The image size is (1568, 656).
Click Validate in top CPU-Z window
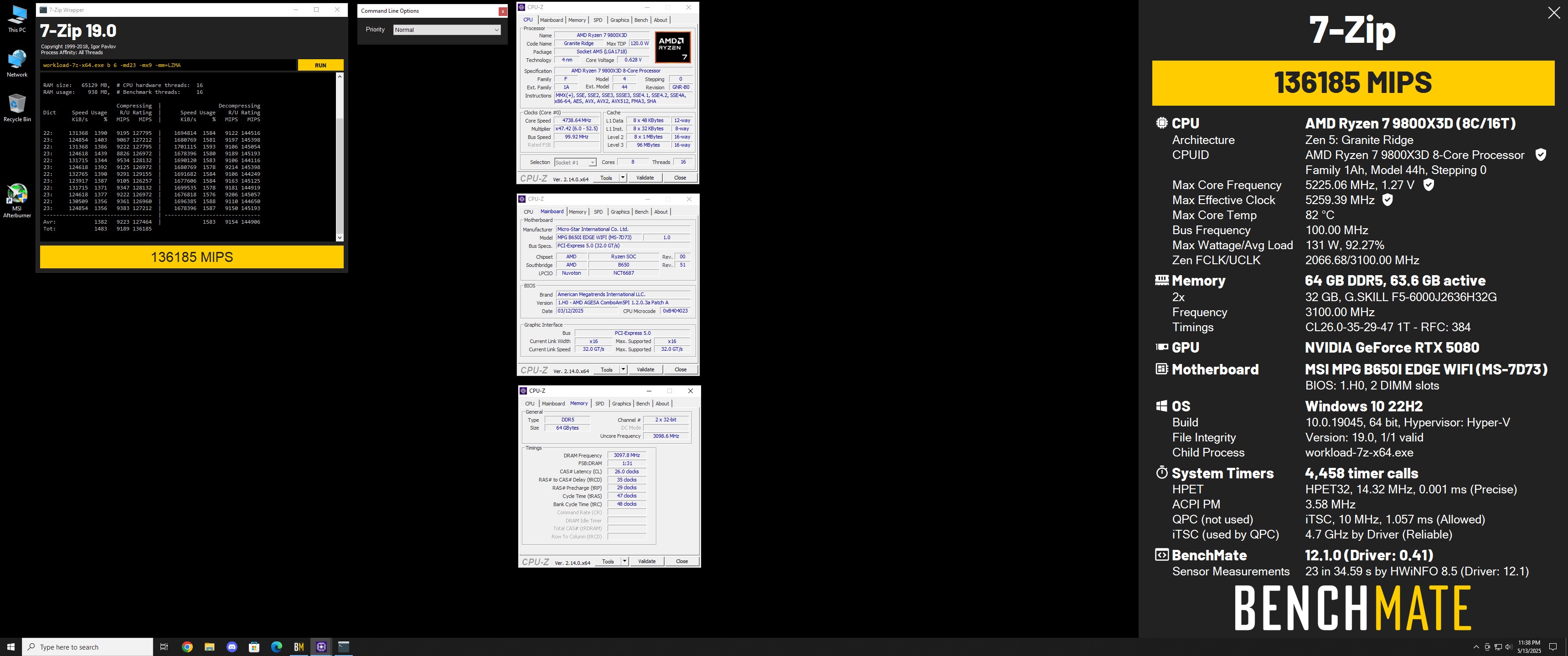click(645, 178)
